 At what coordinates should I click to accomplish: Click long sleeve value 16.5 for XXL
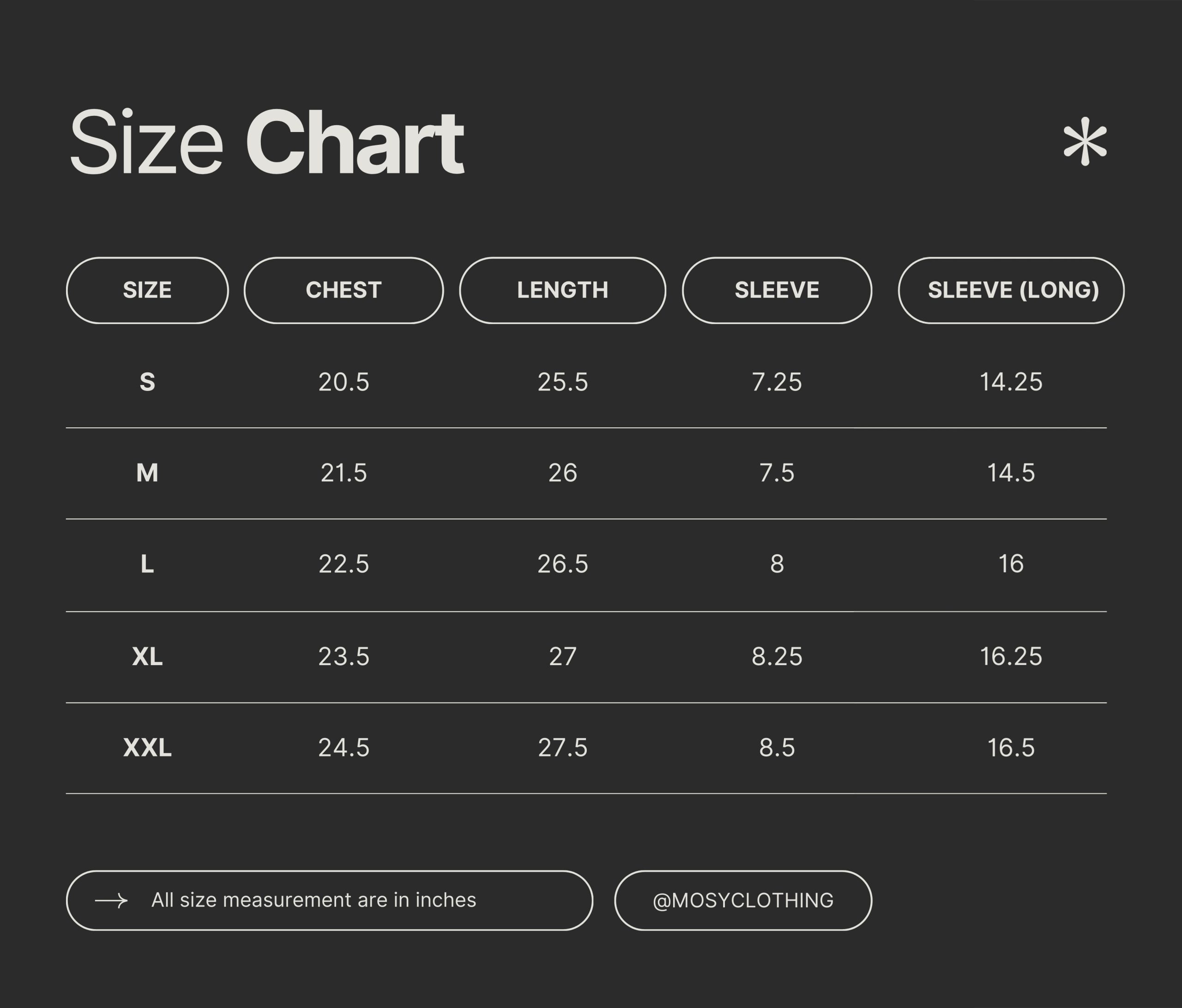(1011, 747)
